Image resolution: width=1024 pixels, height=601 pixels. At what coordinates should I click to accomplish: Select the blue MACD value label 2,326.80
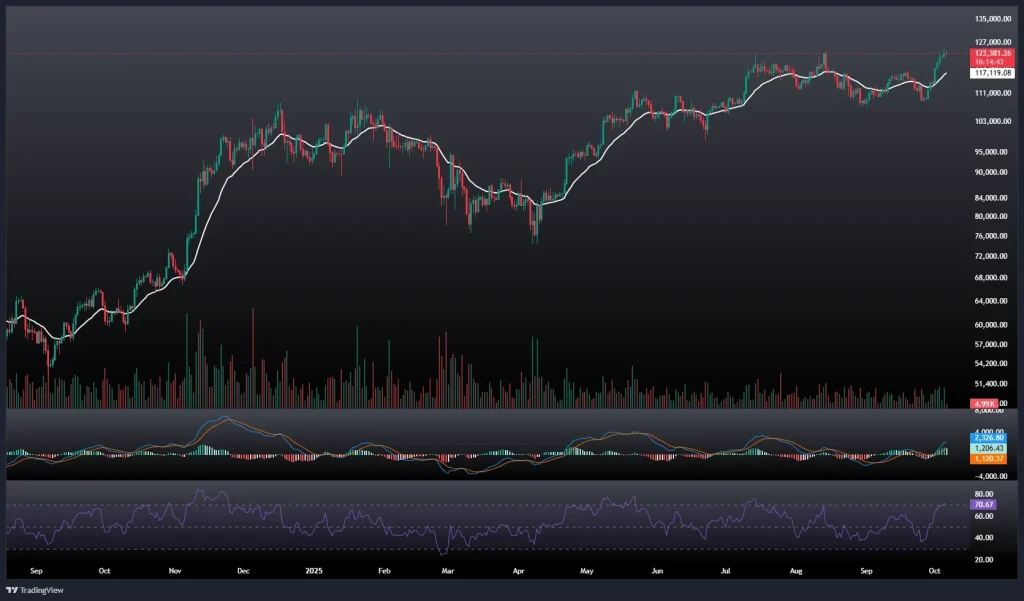coord(989,439)
